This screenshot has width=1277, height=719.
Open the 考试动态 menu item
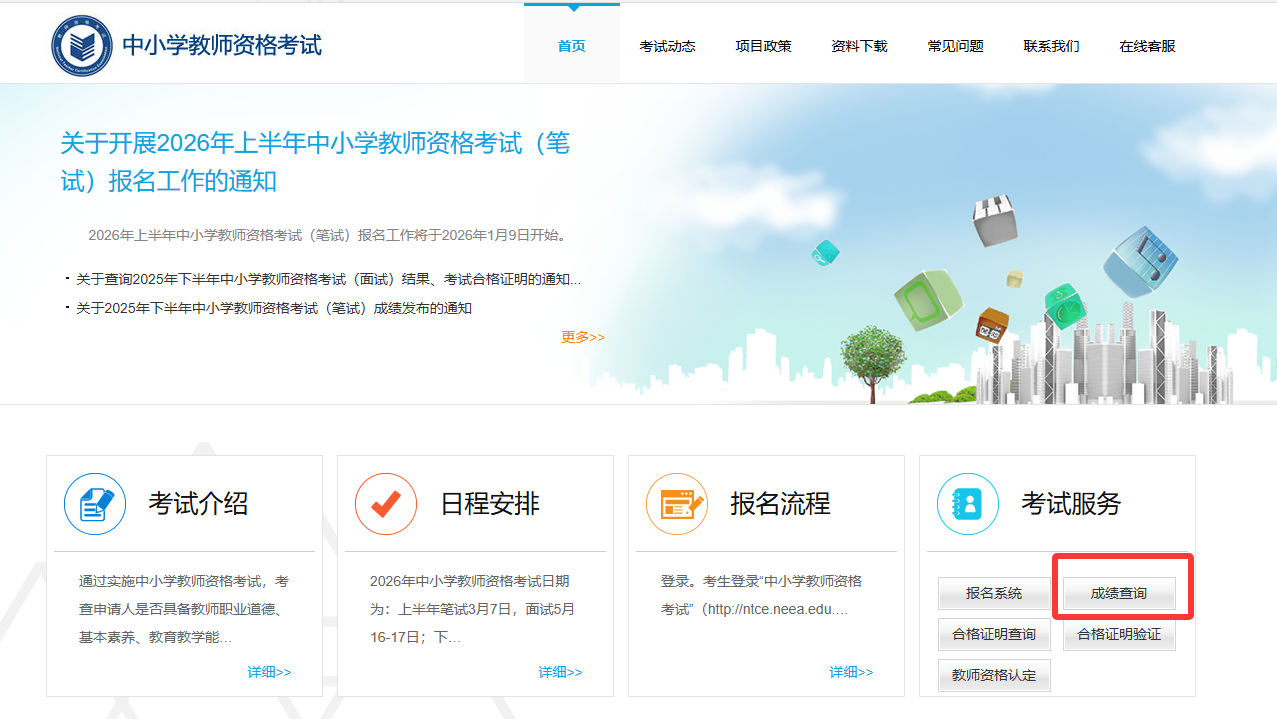(667, 46)
